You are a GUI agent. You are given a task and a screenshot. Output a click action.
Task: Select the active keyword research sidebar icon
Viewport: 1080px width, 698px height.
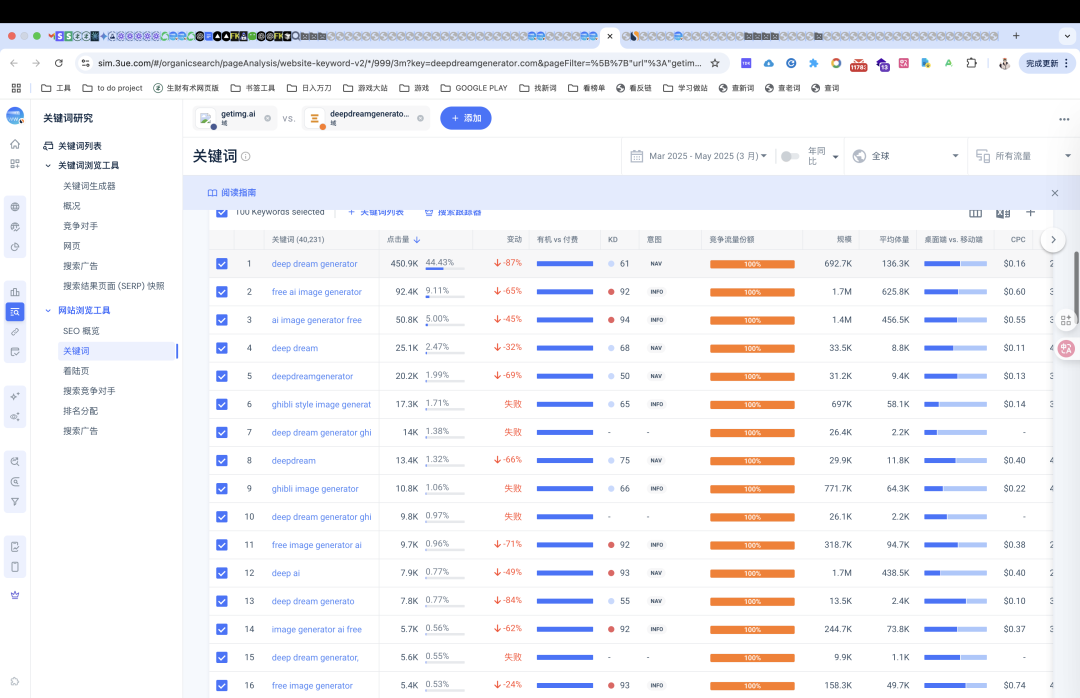click(15, 312)
